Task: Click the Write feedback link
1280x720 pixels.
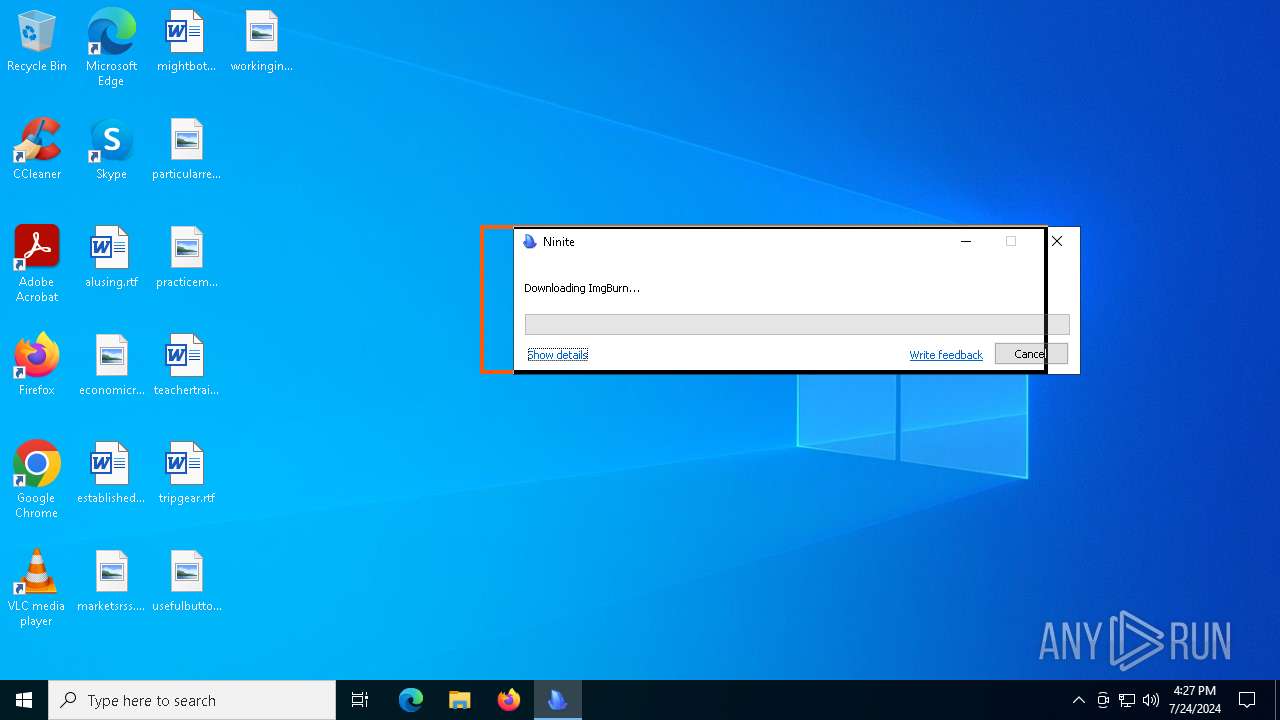Action: tap(946, 355)
